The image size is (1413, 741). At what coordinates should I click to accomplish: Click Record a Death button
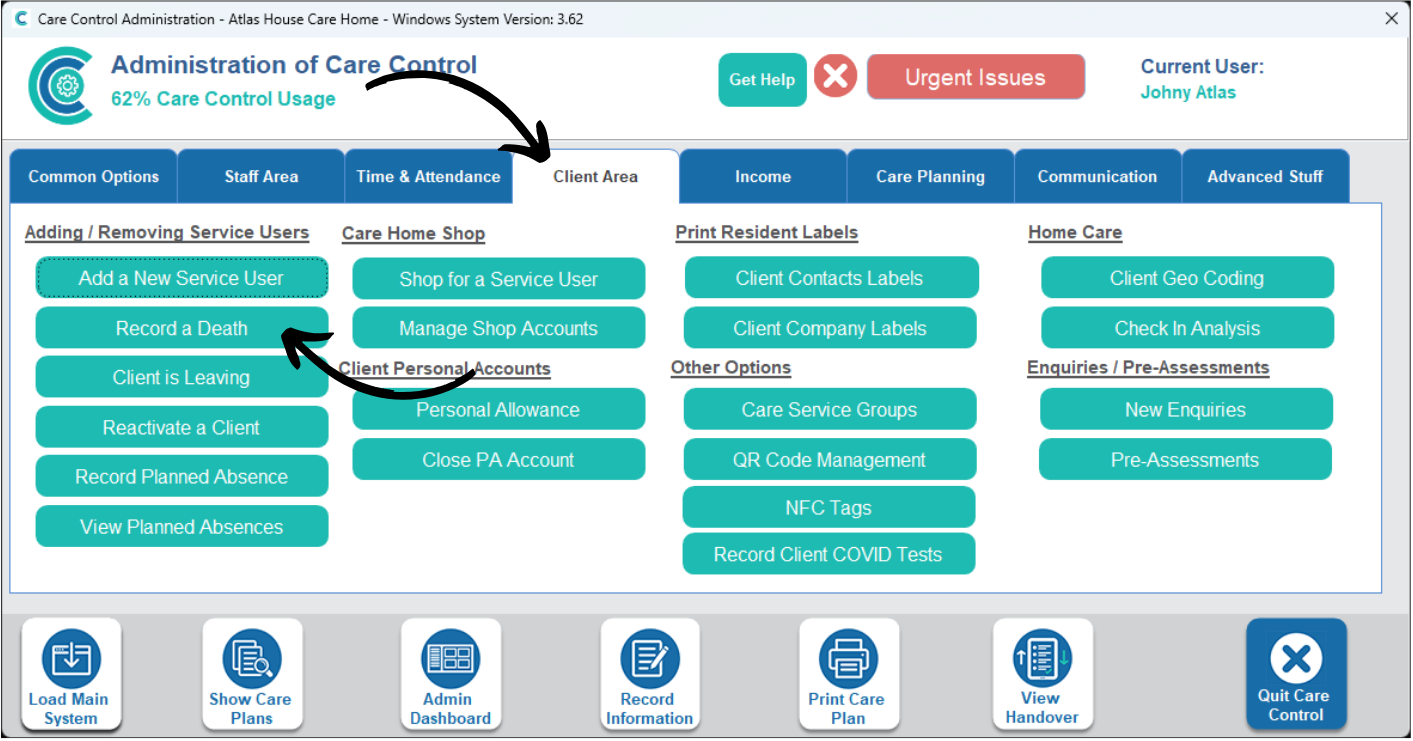tap(182, 328)
